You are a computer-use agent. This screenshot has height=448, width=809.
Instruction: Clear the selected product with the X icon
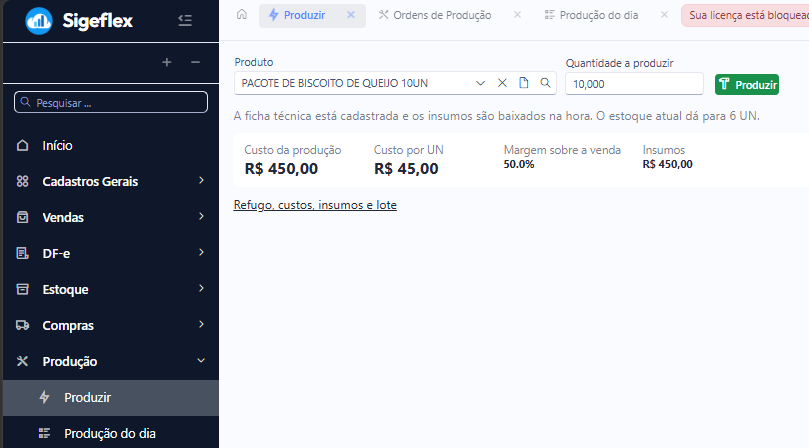point(502,83)
